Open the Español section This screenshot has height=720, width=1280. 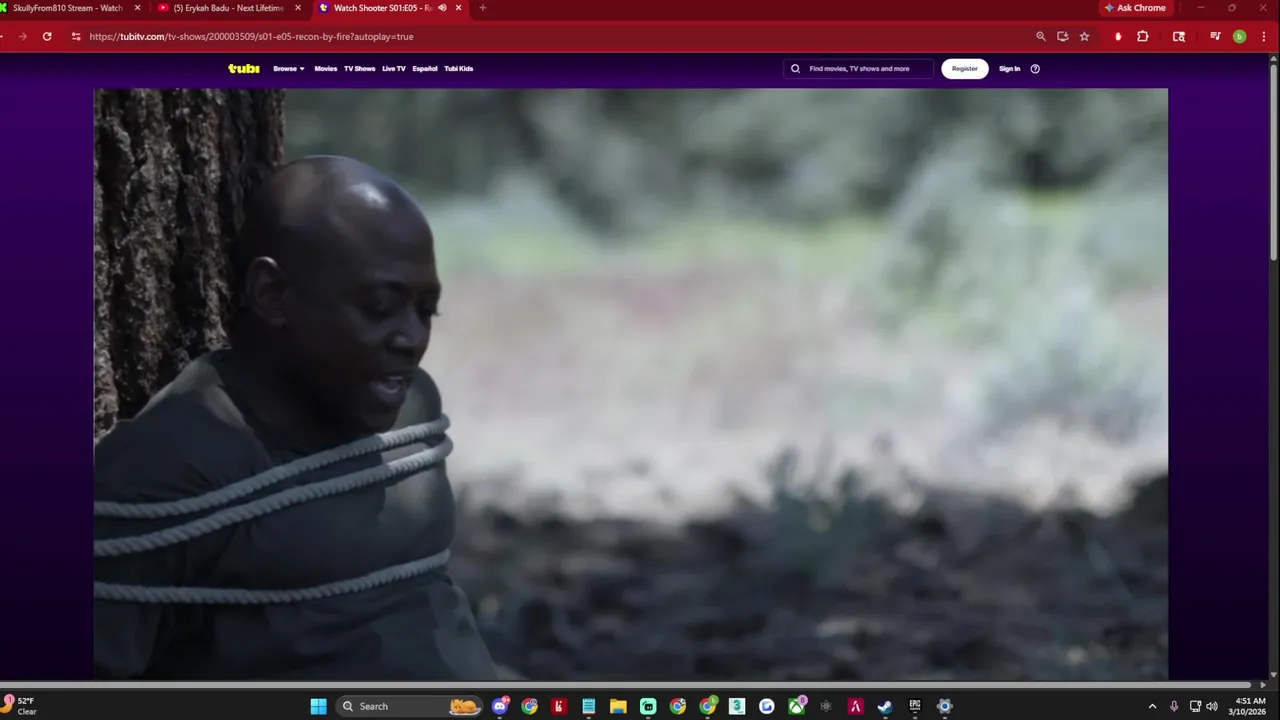[x=425, y=69]
